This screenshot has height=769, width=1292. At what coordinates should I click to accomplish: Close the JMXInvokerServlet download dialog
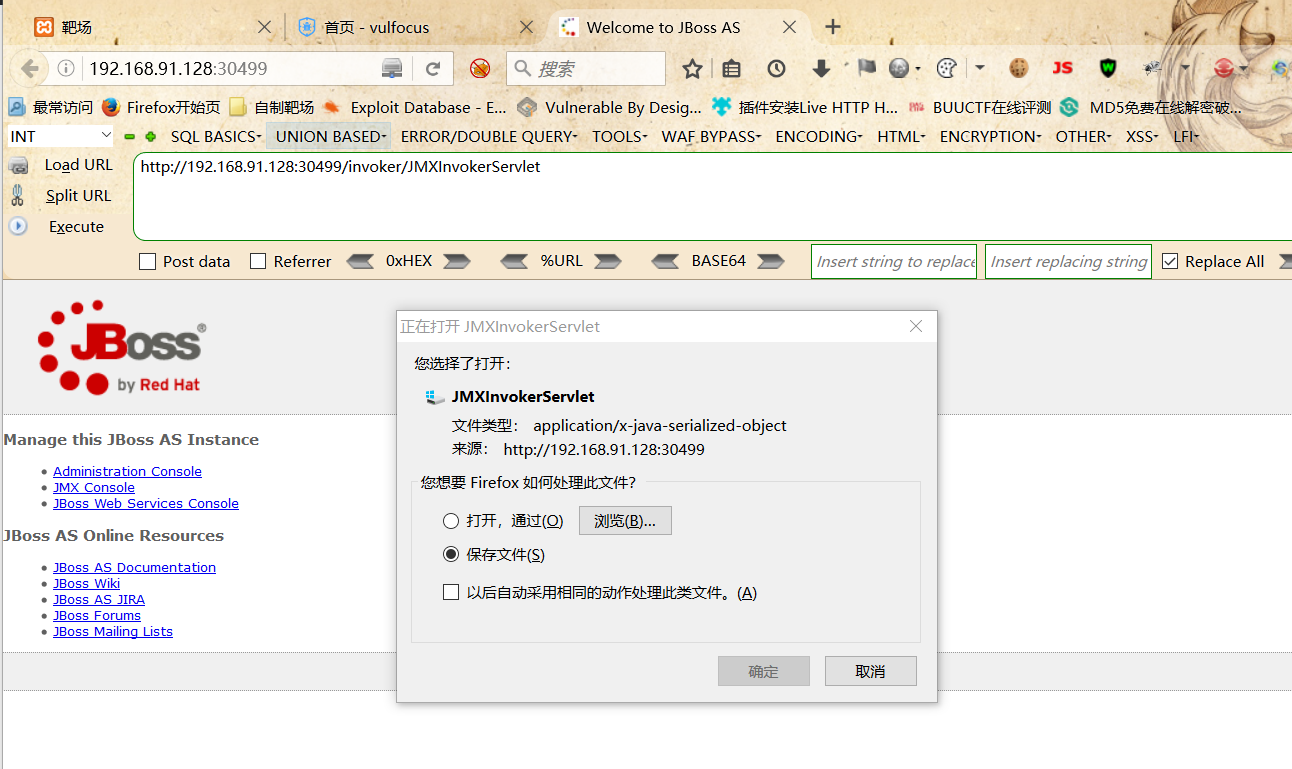(x=916, y=326)
